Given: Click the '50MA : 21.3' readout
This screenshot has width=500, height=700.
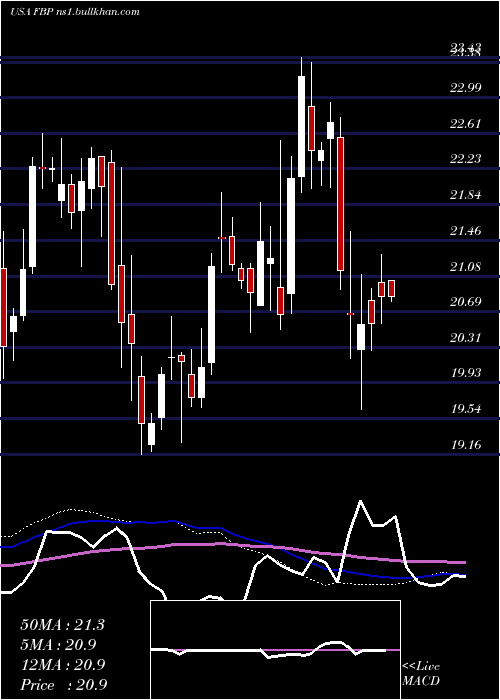Looking at the screenshot, I should click(x=62, y=625).
